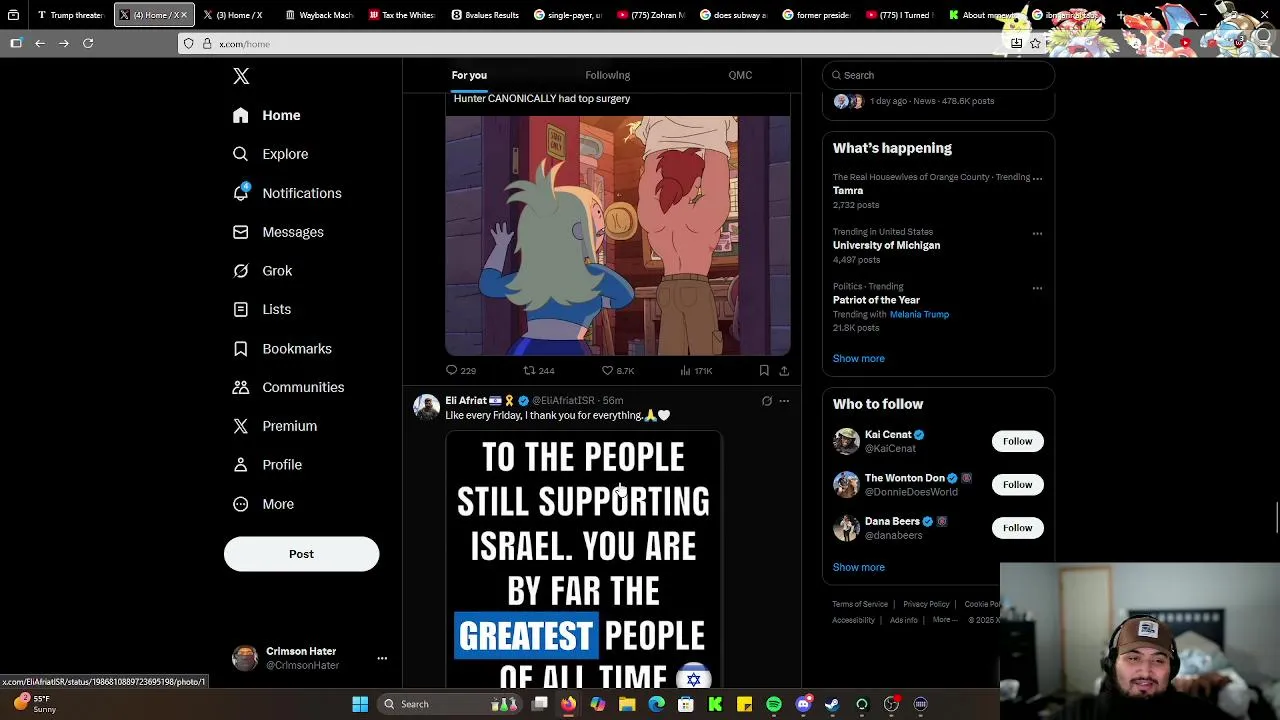Open the weather widget showing 55°F
Image resolution: width=1280 pixels, height=720 pixels.
pyautogui.click(x=34, y=704)
